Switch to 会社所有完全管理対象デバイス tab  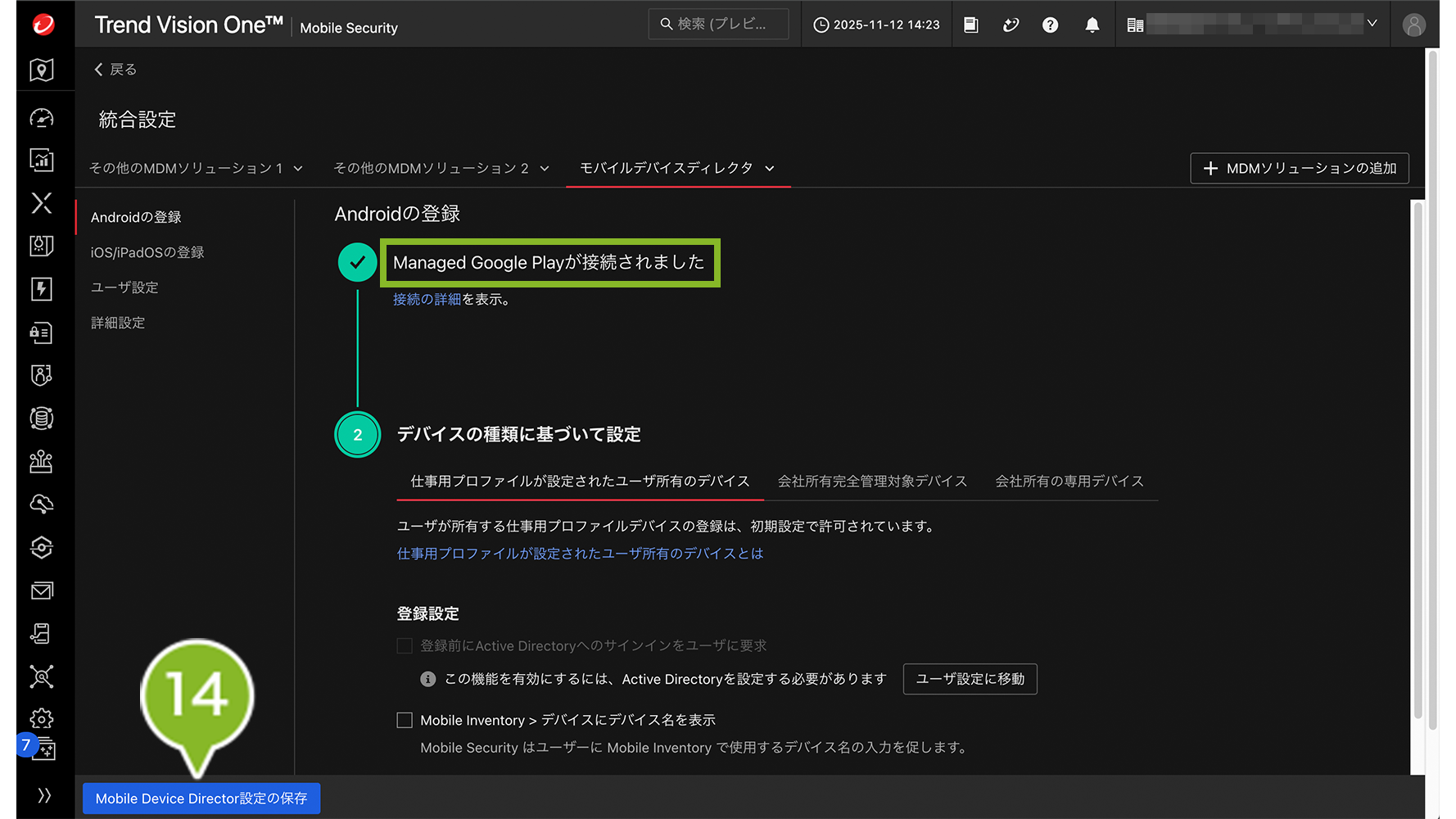(872, 482)
